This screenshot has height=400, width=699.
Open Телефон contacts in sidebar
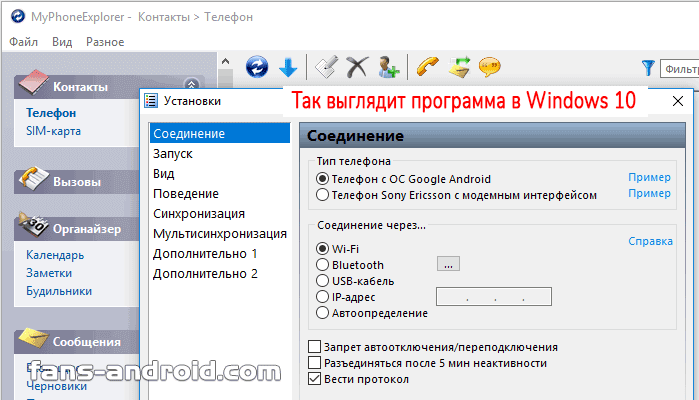pyautogui.click(x=51, y=113)
